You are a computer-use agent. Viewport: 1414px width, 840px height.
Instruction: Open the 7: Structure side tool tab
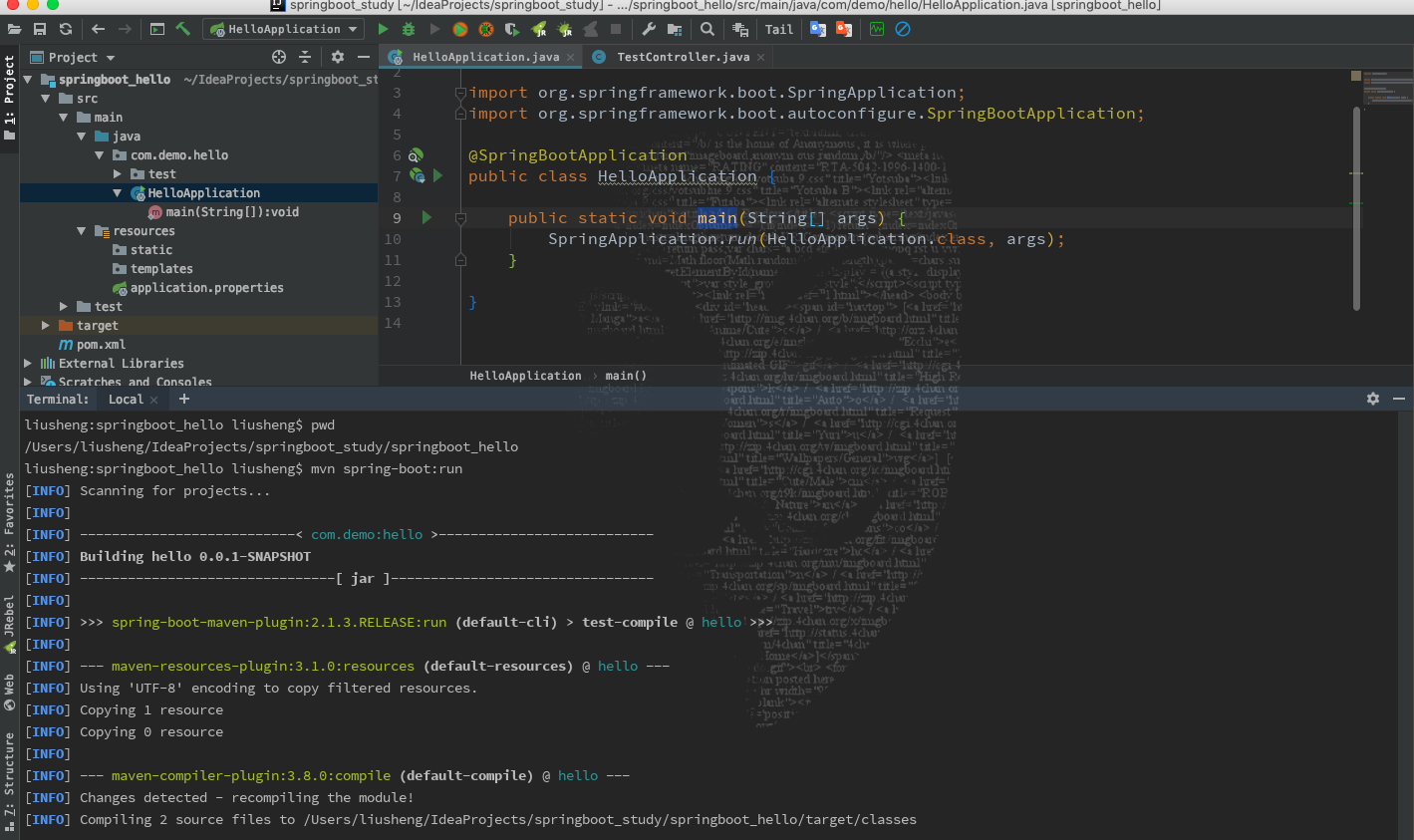(x=9, y=782)
